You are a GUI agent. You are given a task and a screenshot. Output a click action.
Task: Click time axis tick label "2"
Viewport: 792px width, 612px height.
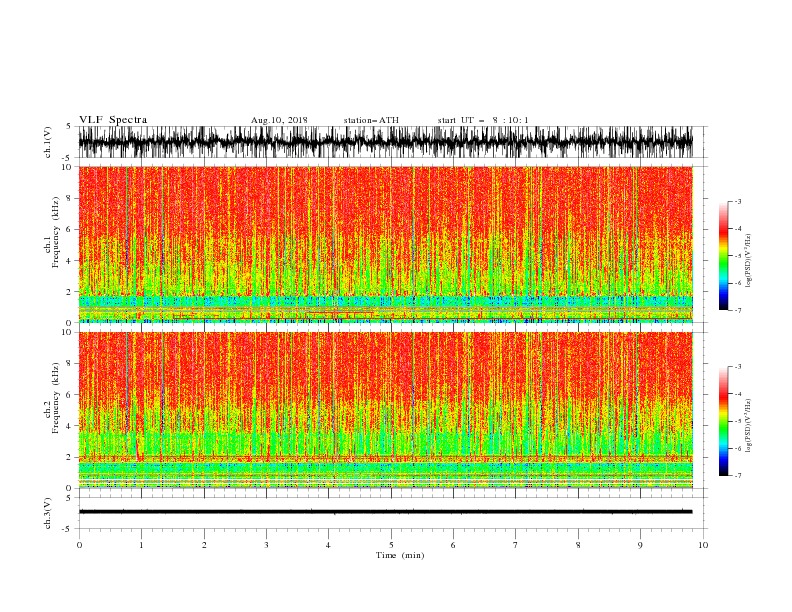click(204, 545)
